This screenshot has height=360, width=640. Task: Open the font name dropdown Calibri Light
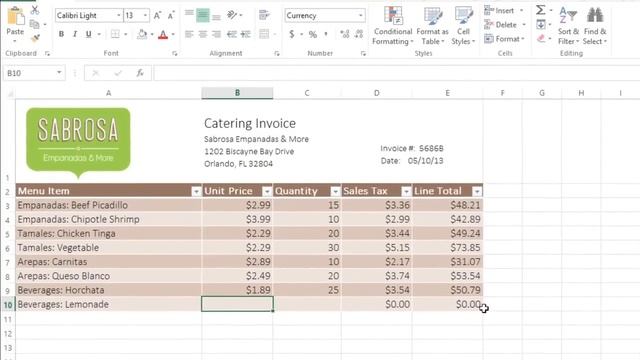click(x=119, y=16)
